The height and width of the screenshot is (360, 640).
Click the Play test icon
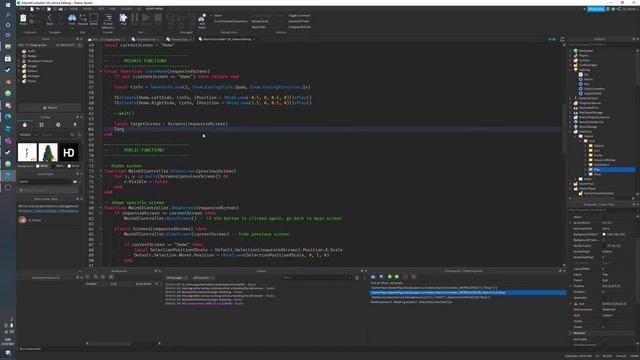pyautogui.click(x=123, y=18)
